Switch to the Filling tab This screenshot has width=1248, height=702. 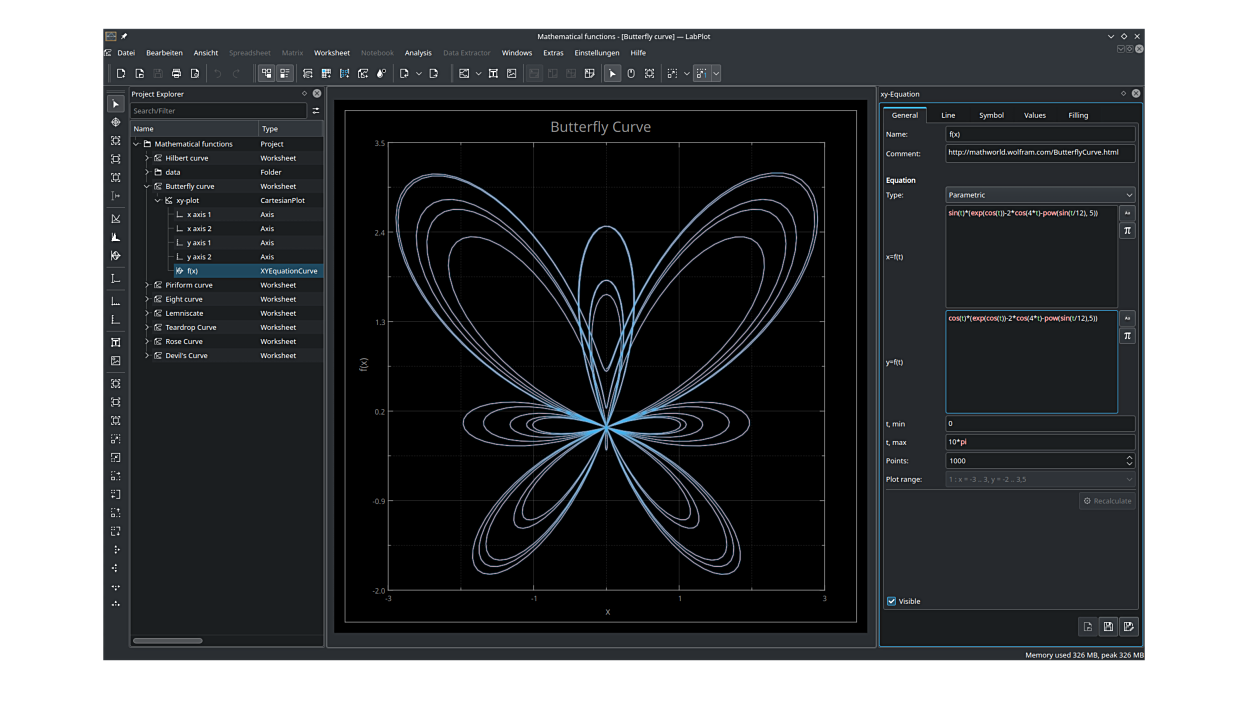1078,115
